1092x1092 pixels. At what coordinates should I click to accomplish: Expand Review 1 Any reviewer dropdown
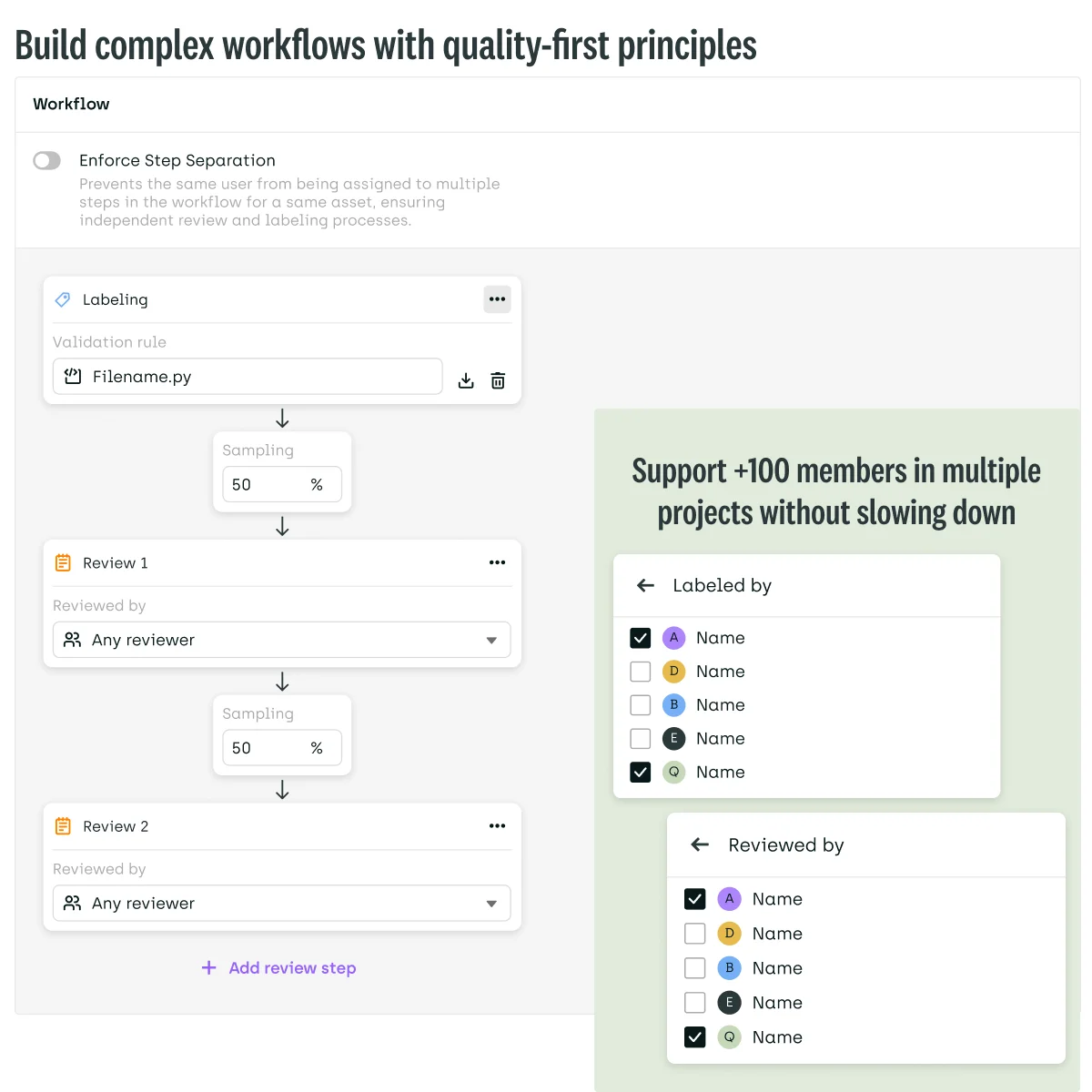coord(281,640)
